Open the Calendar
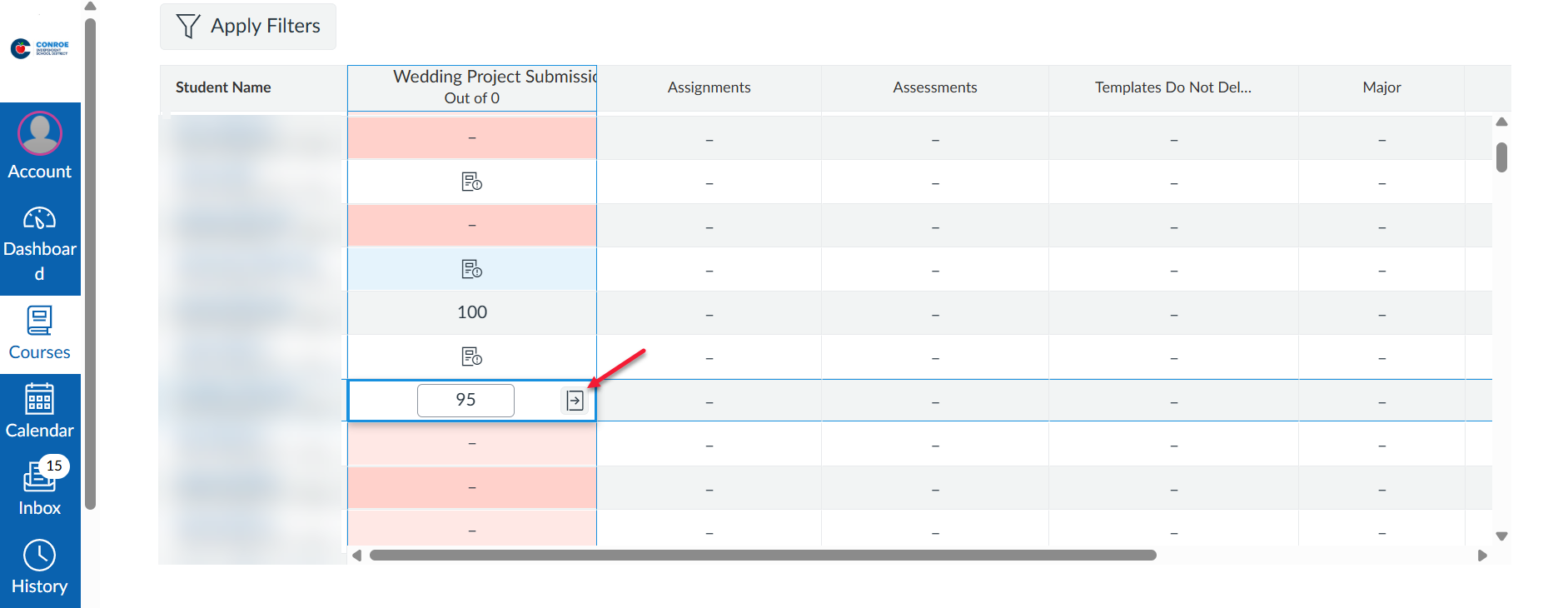This screenshot has height=608, width=1568. point(40,411)
